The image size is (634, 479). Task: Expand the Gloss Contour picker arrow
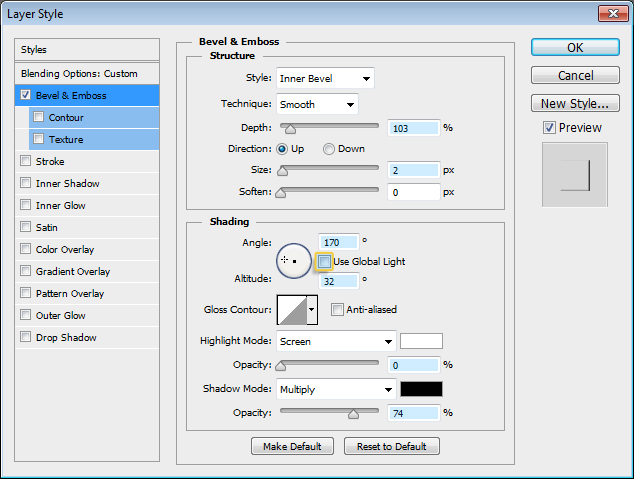click(312, 310)
